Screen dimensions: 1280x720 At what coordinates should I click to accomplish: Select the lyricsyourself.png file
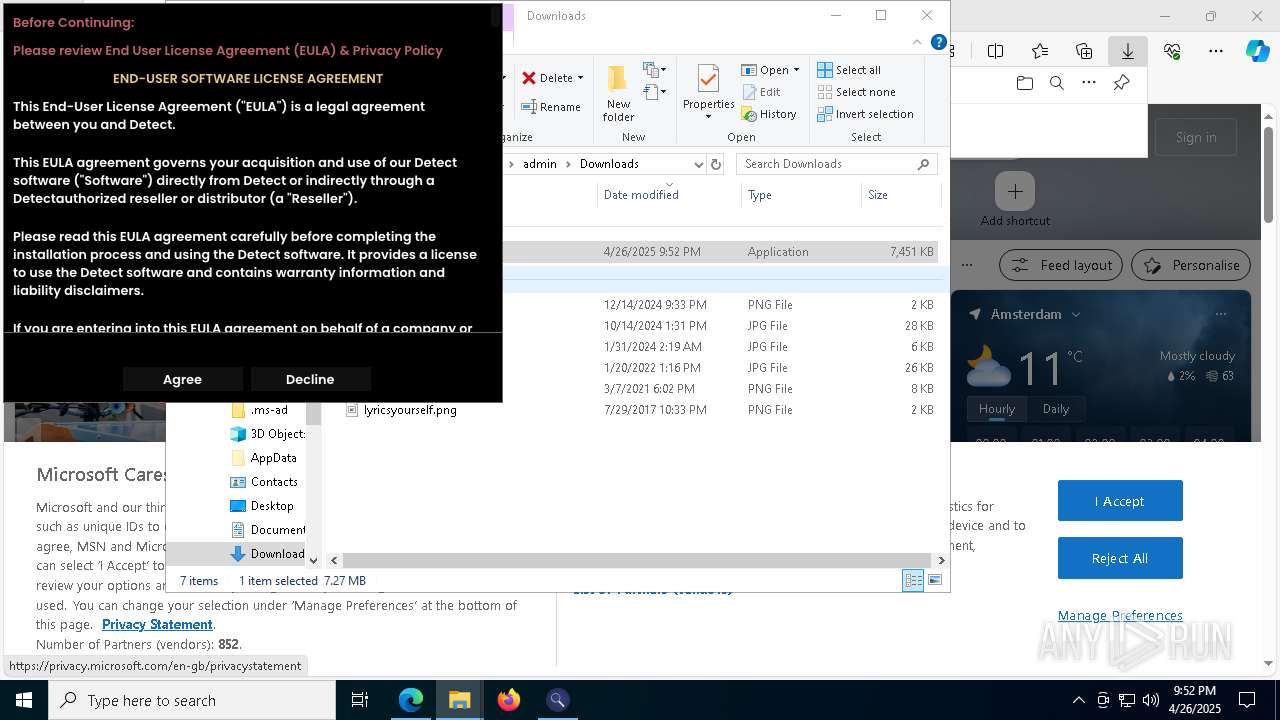(x=410, y=410)
